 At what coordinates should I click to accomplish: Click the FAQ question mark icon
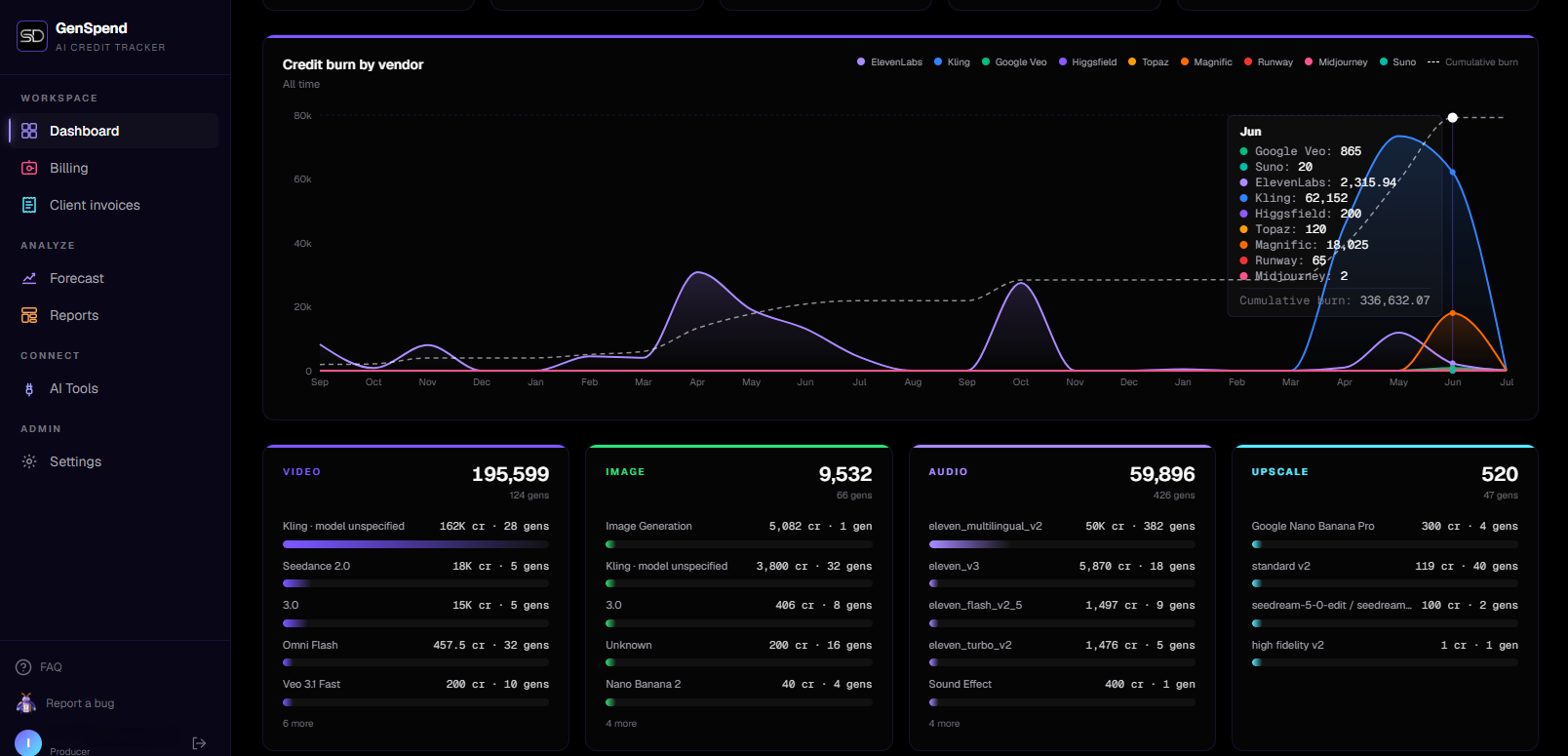[x=23, y=667]
